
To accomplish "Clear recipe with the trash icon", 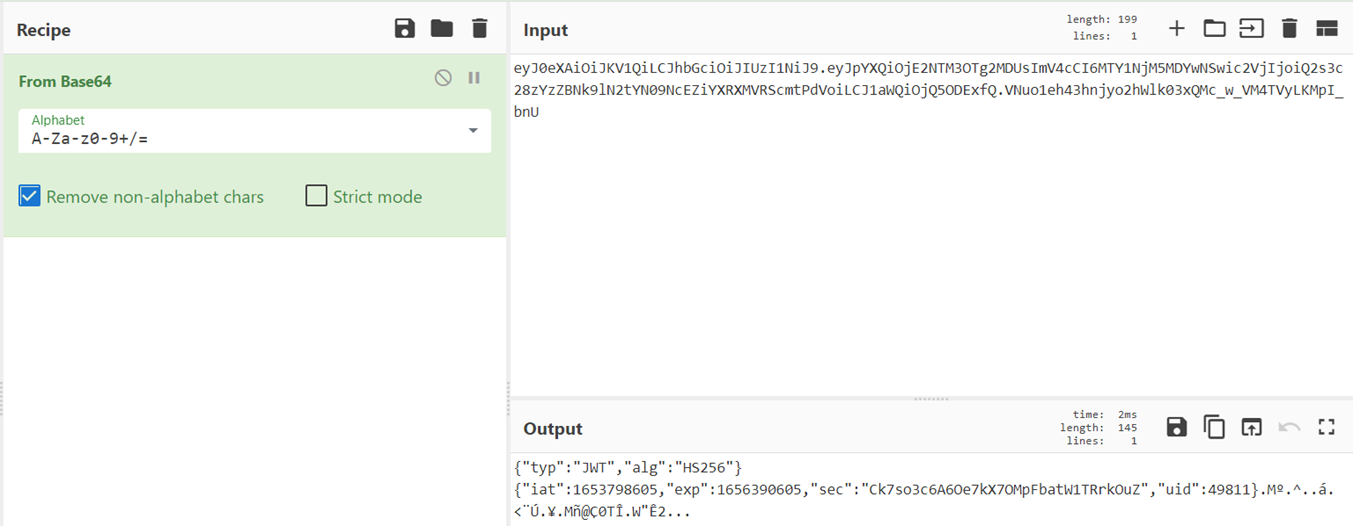I will 480,28.
